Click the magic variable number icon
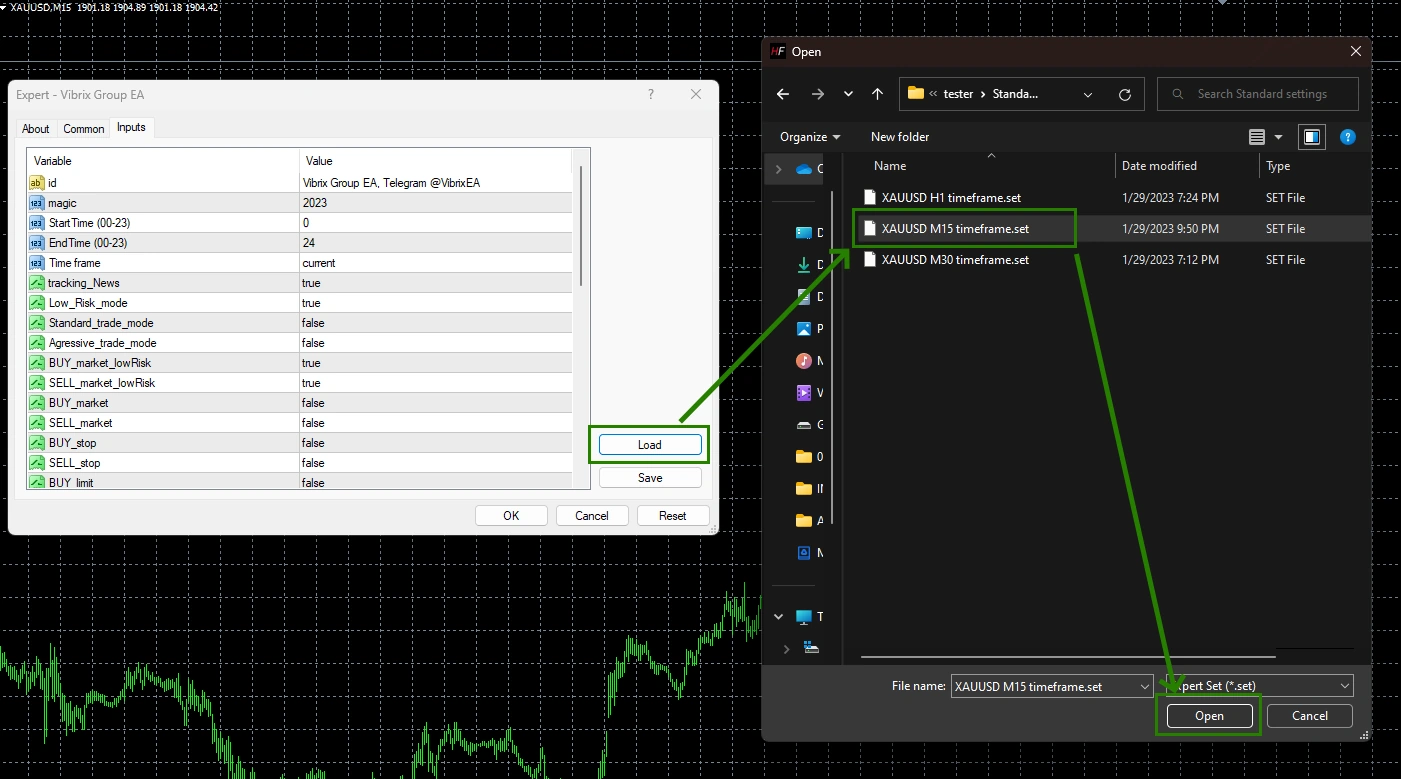This screenshot has width=1401, height=779. click(x=37, y=203)
